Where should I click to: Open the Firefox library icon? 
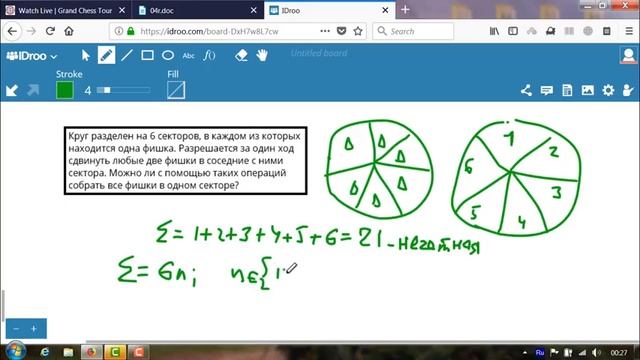pos(494,31)
